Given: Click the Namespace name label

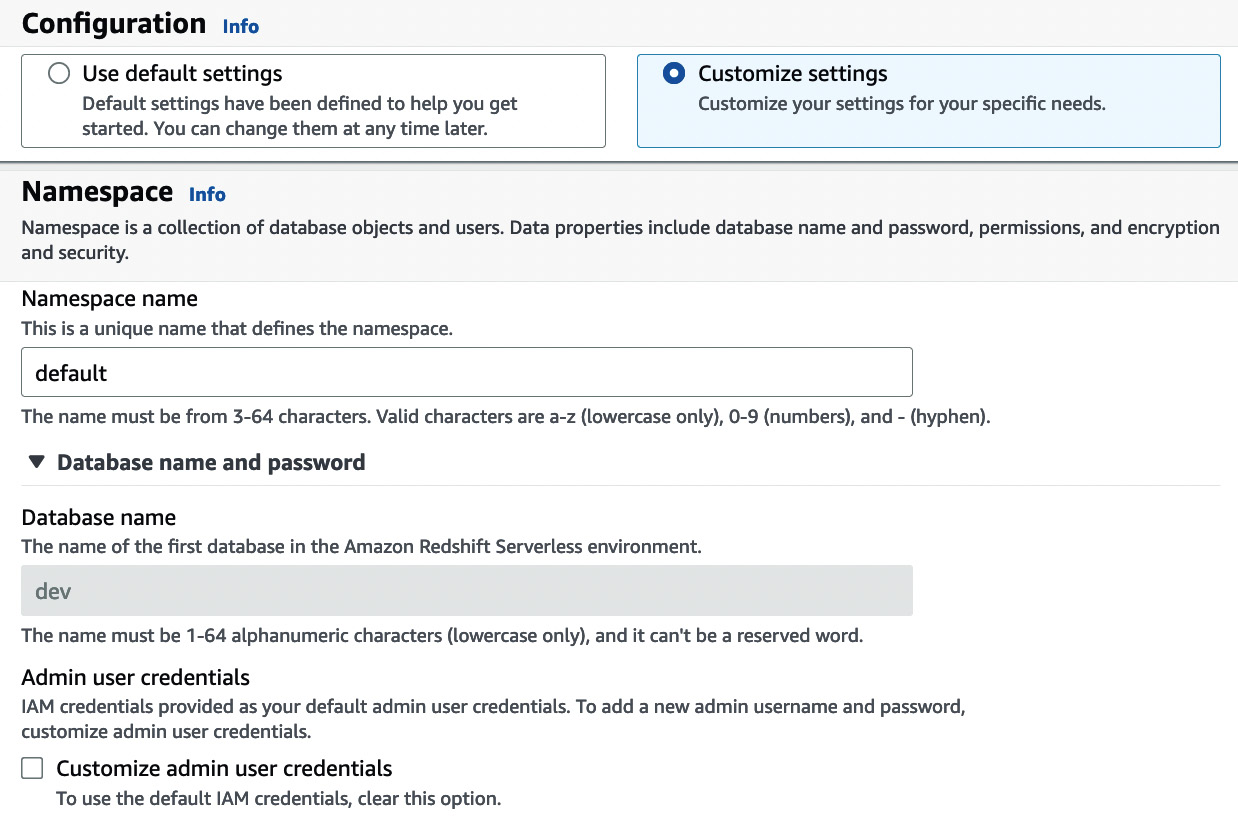Looking at the screenshot, I should pos(109,299).
